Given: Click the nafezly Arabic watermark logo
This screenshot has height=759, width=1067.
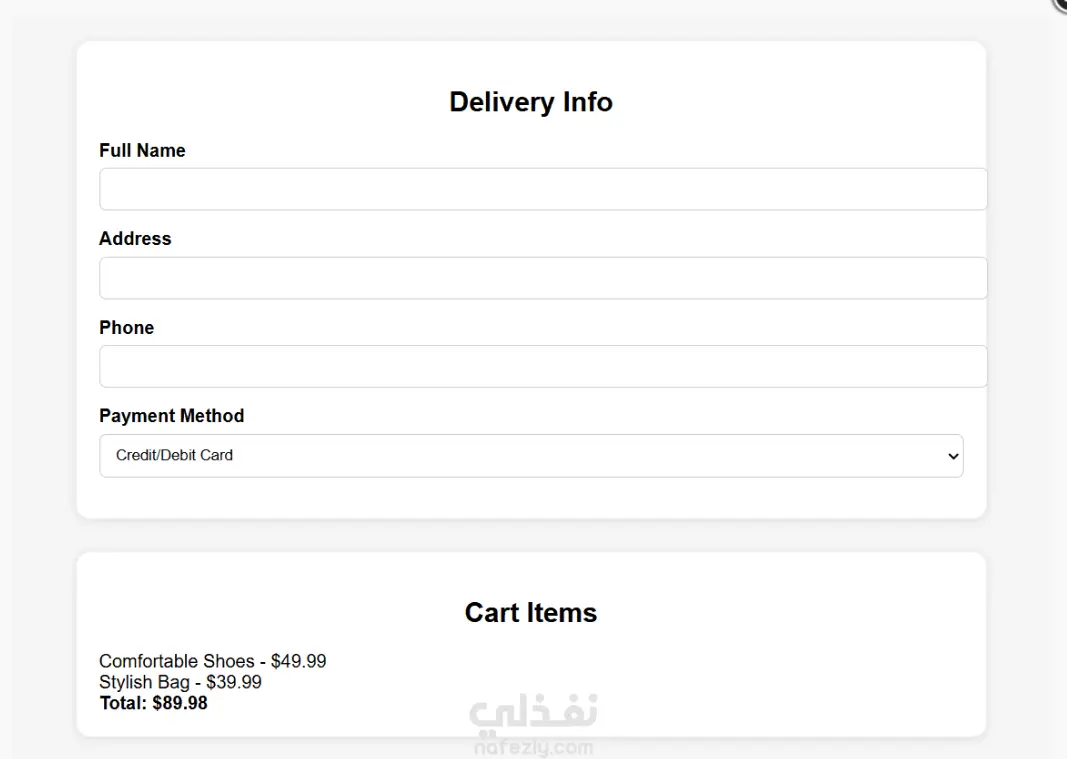Looking at the screenshot, I should 534,713.
